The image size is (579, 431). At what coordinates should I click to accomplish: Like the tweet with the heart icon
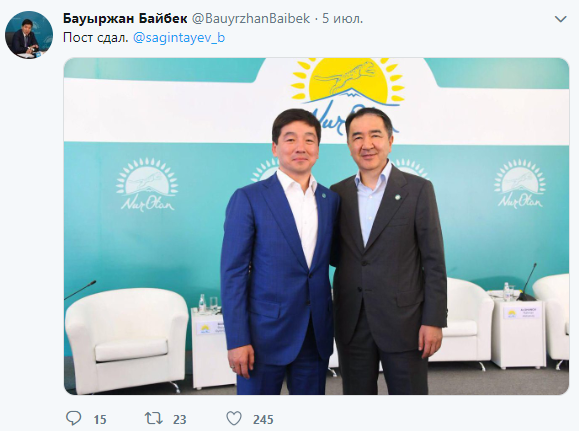pyautogui.click(x=234, y=418)
